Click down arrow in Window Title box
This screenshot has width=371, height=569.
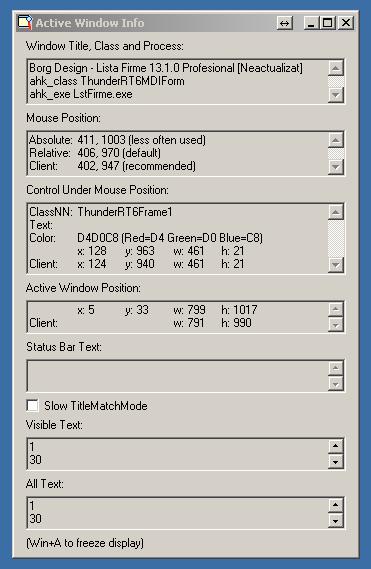coord(336,95)
